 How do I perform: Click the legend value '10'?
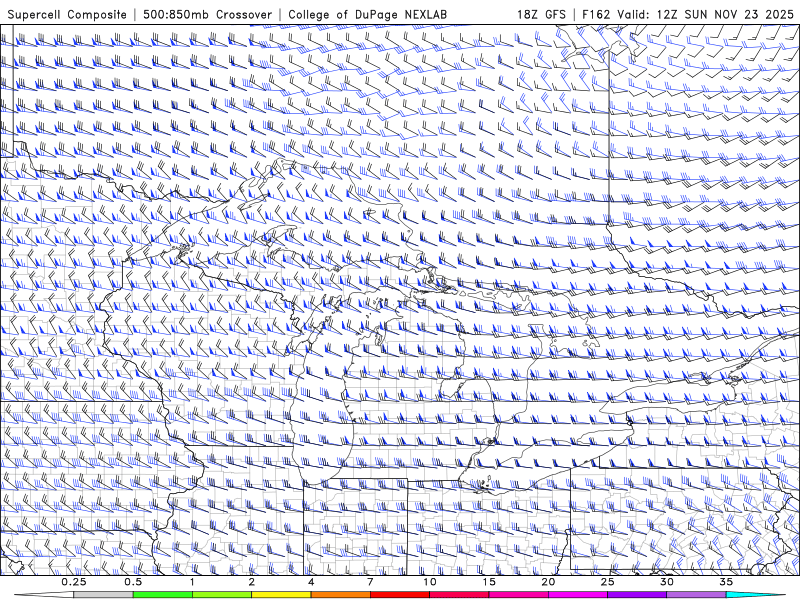pos(430,582)
